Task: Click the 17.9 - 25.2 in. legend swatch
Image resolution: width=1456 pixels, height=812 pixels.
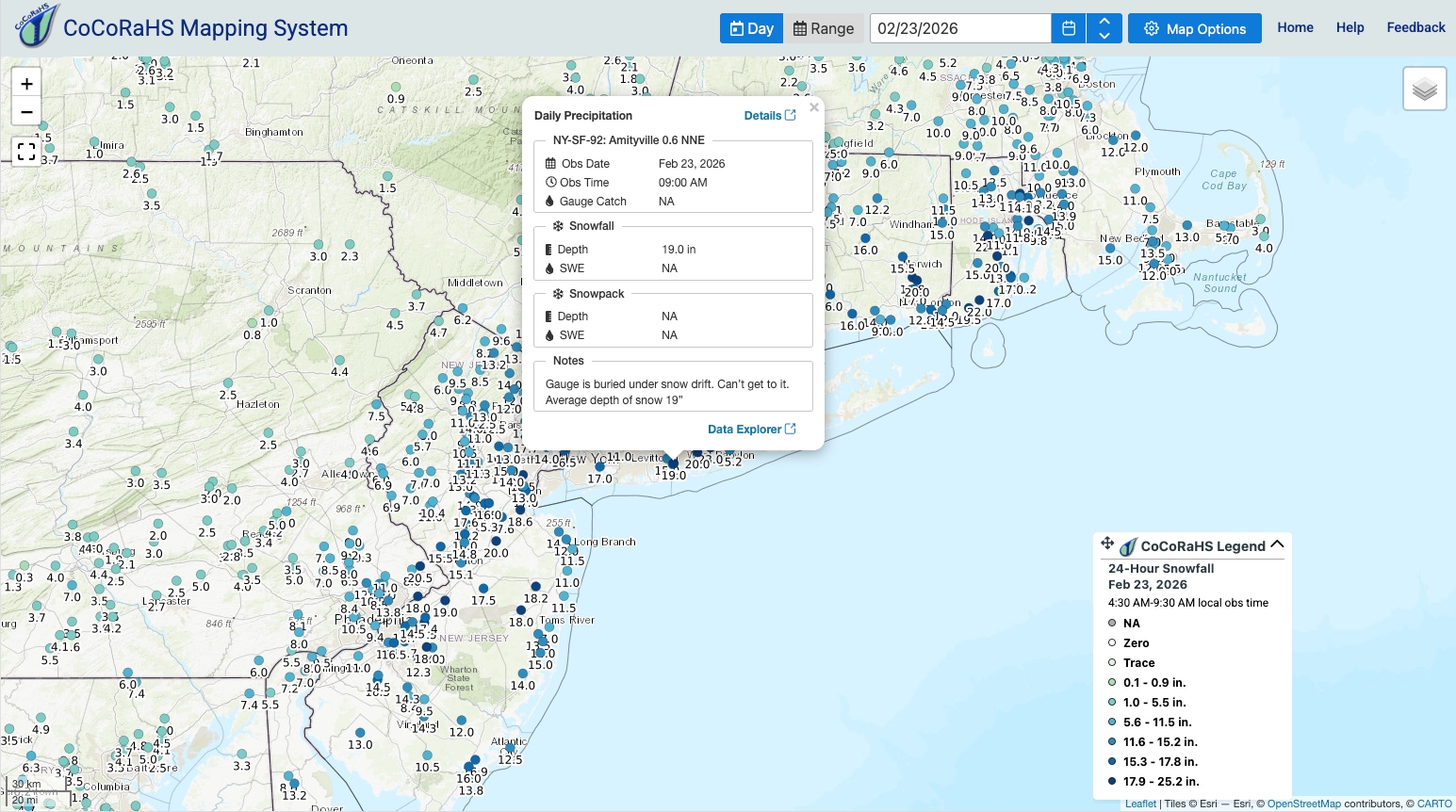Action: pyautogui.click(x=1112, y=781)
